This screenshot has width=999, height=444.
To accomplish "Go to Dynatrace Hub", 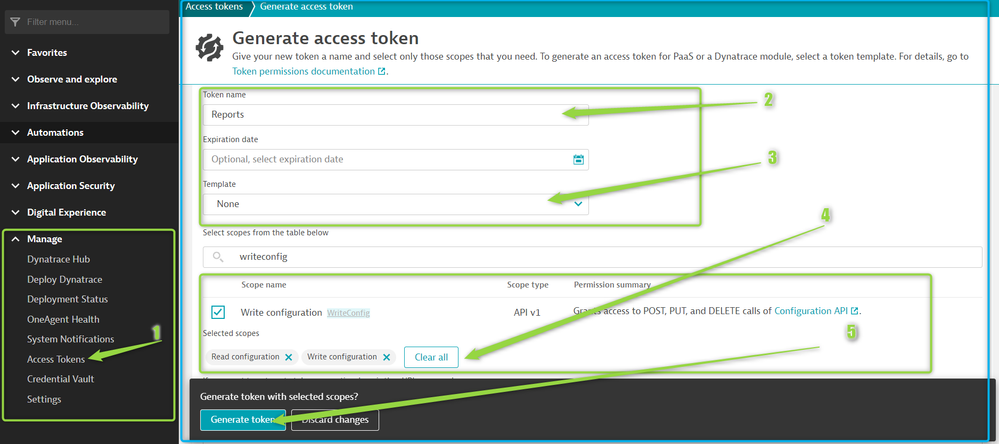I will click(x=58, y=259).
